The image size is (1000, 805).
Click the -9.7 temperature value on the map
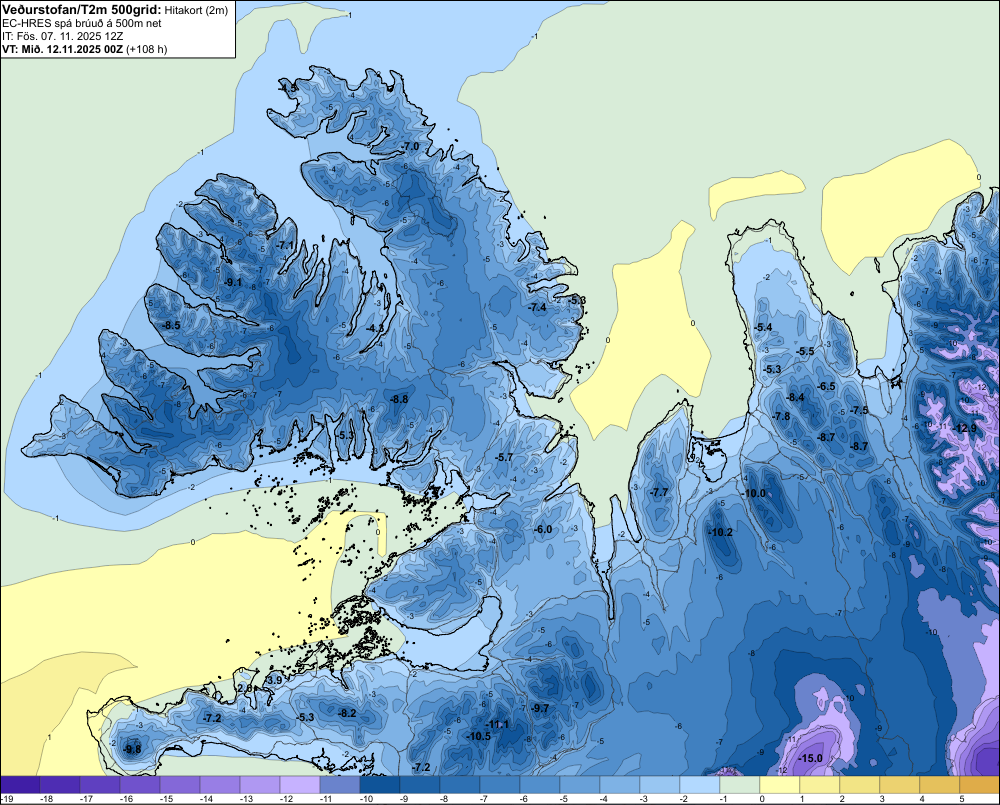point(540,708)
